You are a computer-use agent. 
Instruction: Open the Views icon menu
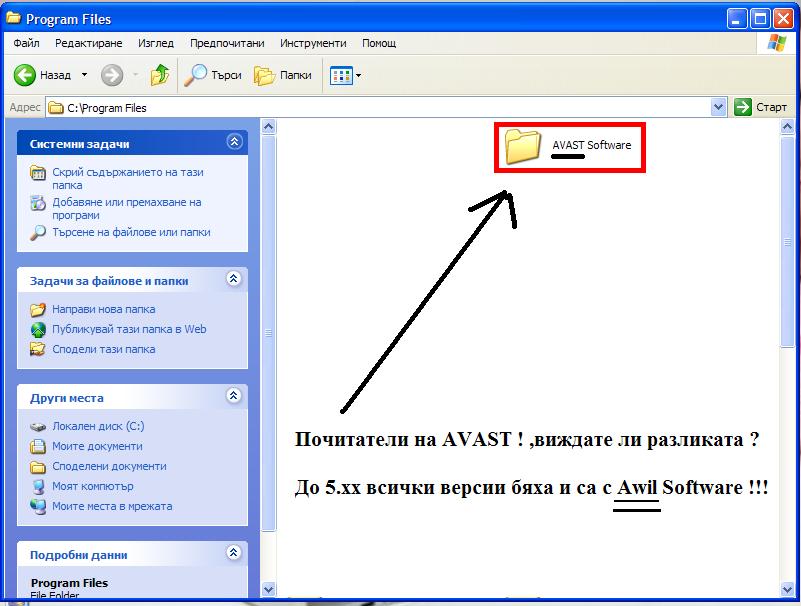coord(341,76)
